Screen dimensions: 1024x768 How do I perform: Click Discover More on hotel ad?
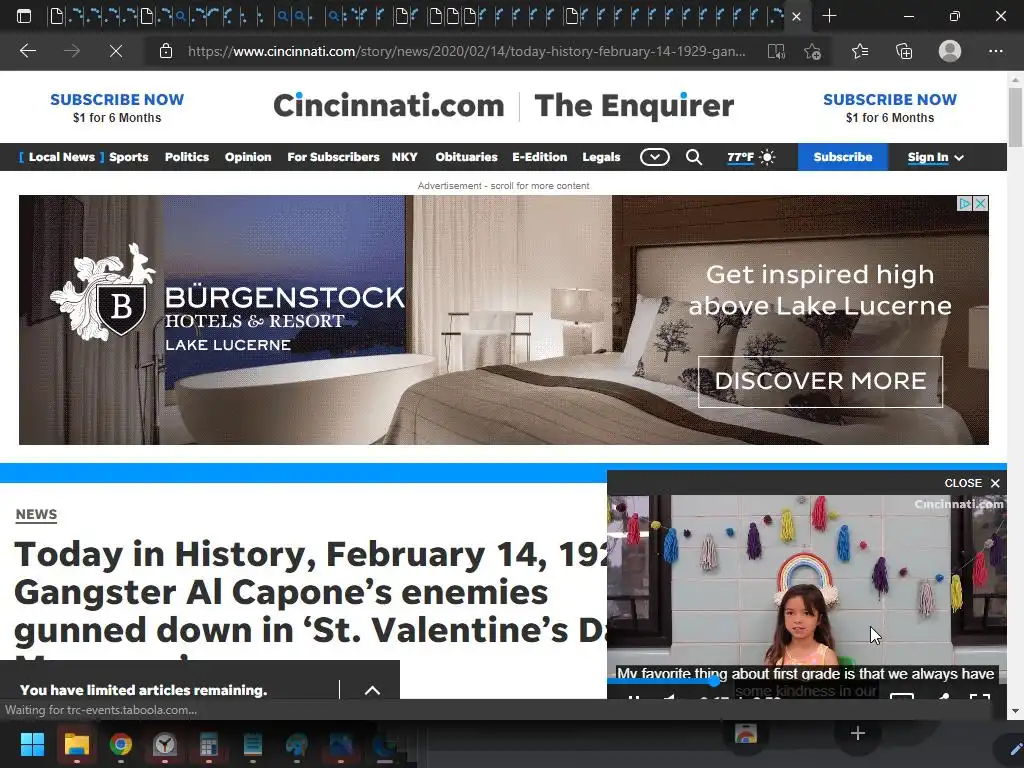coord(820,381)
